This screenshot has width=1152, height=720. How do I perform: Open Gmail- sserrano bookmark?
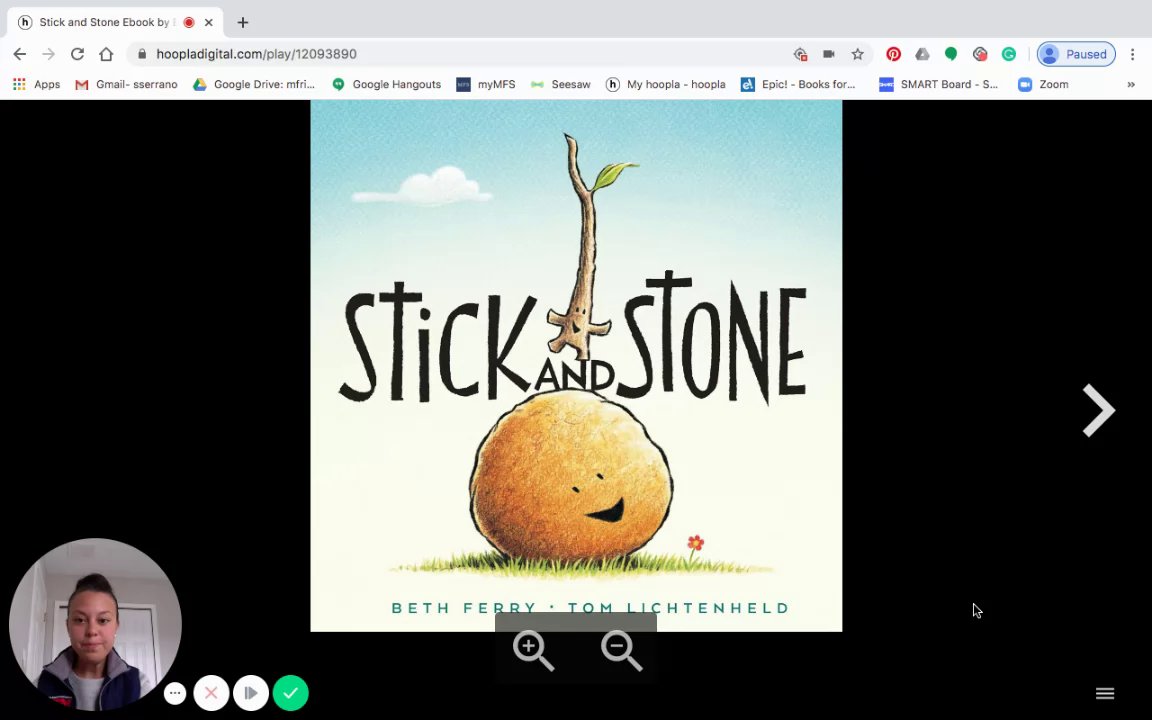click(x=126, y=84)
